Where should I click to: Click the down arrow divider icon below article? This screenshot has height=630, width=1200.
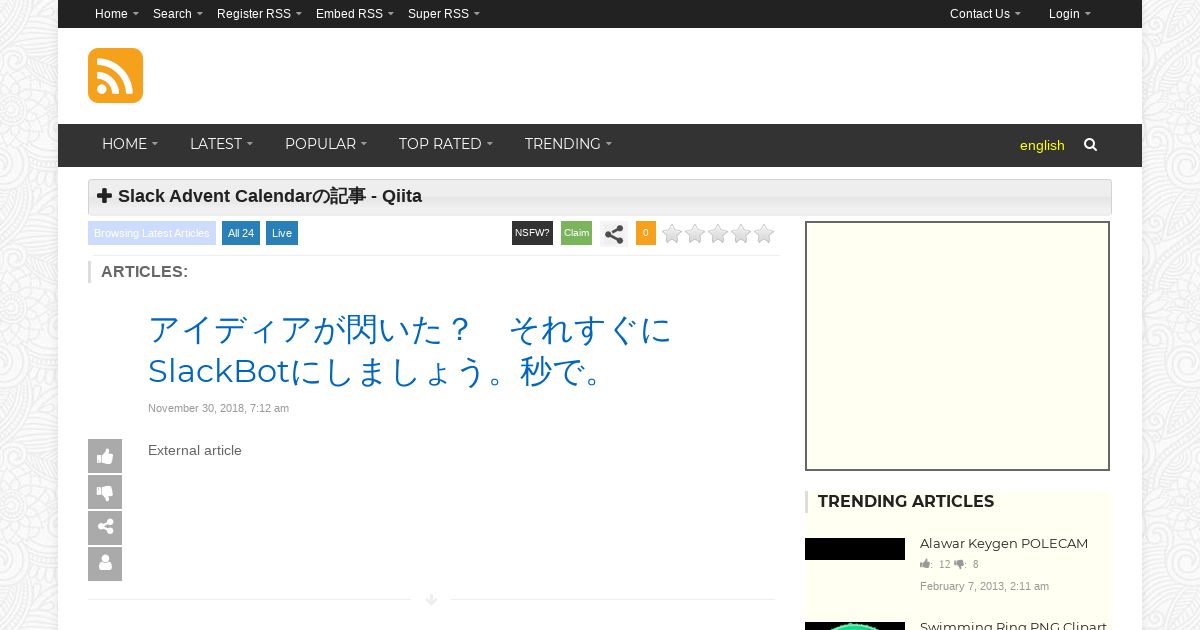coord(431,600)
